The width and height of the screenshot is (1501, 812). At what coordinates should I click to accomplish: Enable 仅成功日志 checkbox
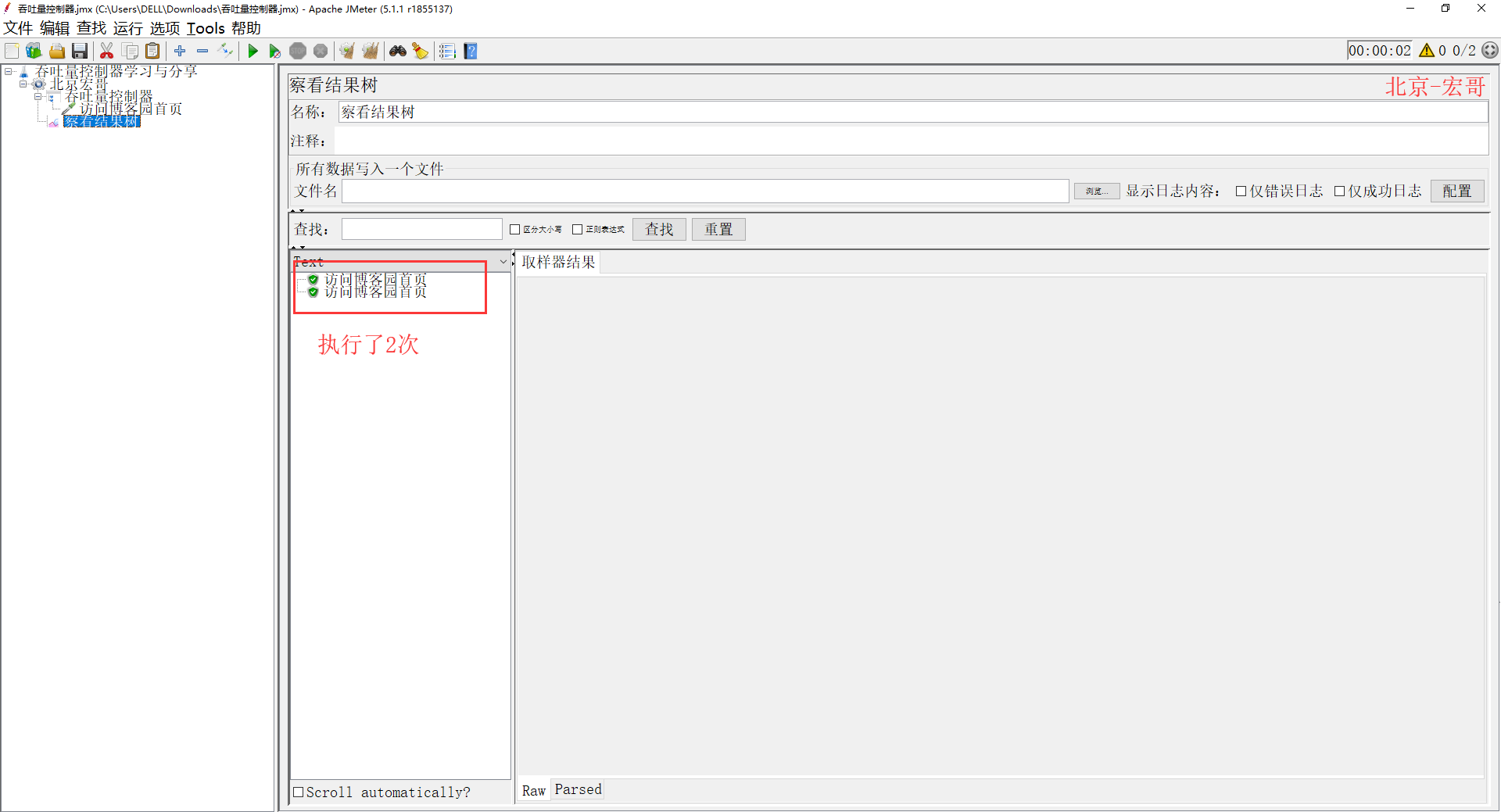(x=1339, y=191)
